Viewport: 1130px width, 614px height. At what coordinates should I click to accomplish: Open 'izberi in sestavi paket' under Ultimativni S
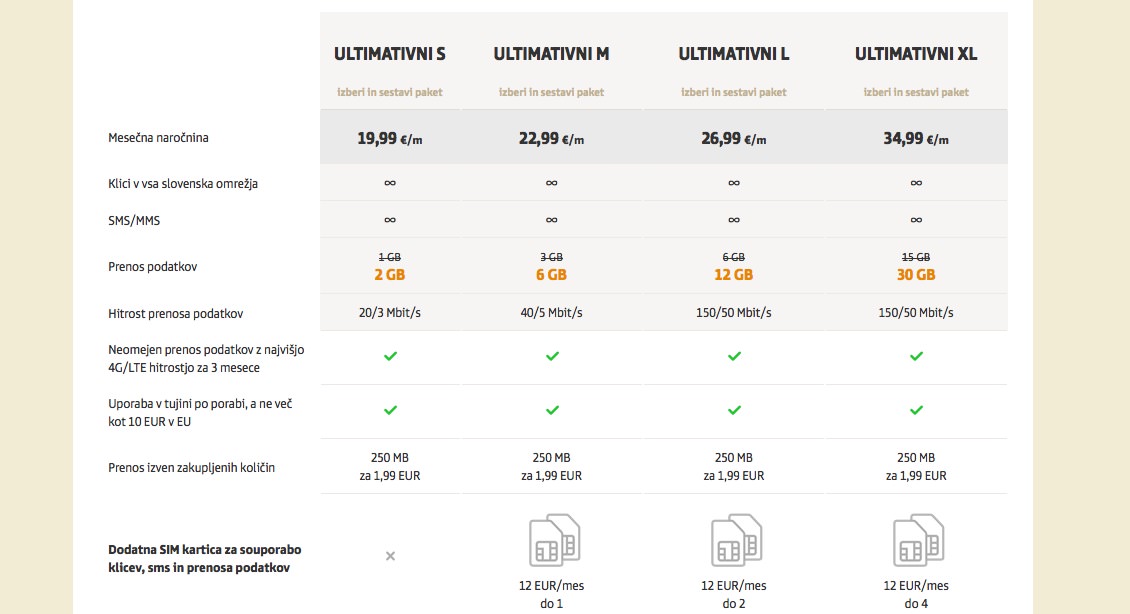point(390,92)
